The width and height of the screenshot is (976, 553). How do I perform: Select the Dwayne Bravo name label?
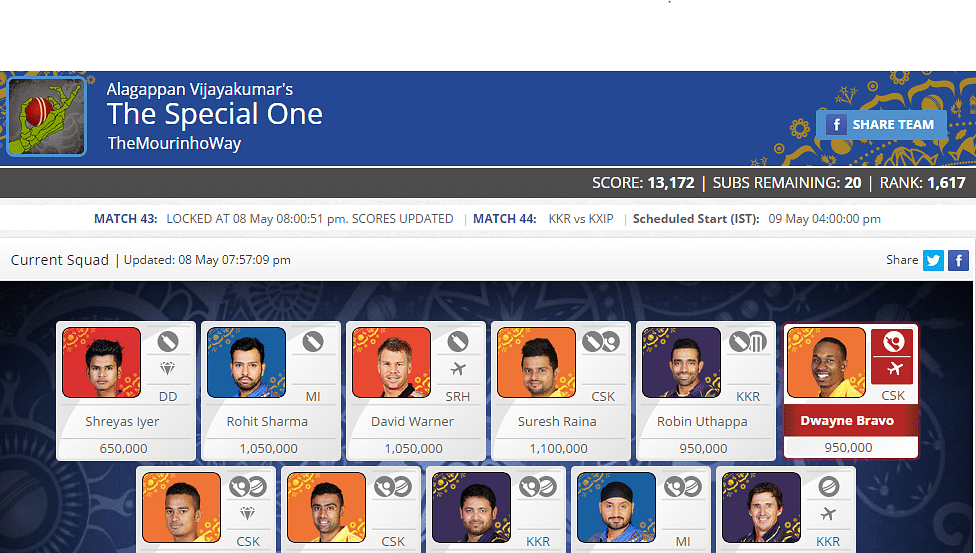coord(847,421)
